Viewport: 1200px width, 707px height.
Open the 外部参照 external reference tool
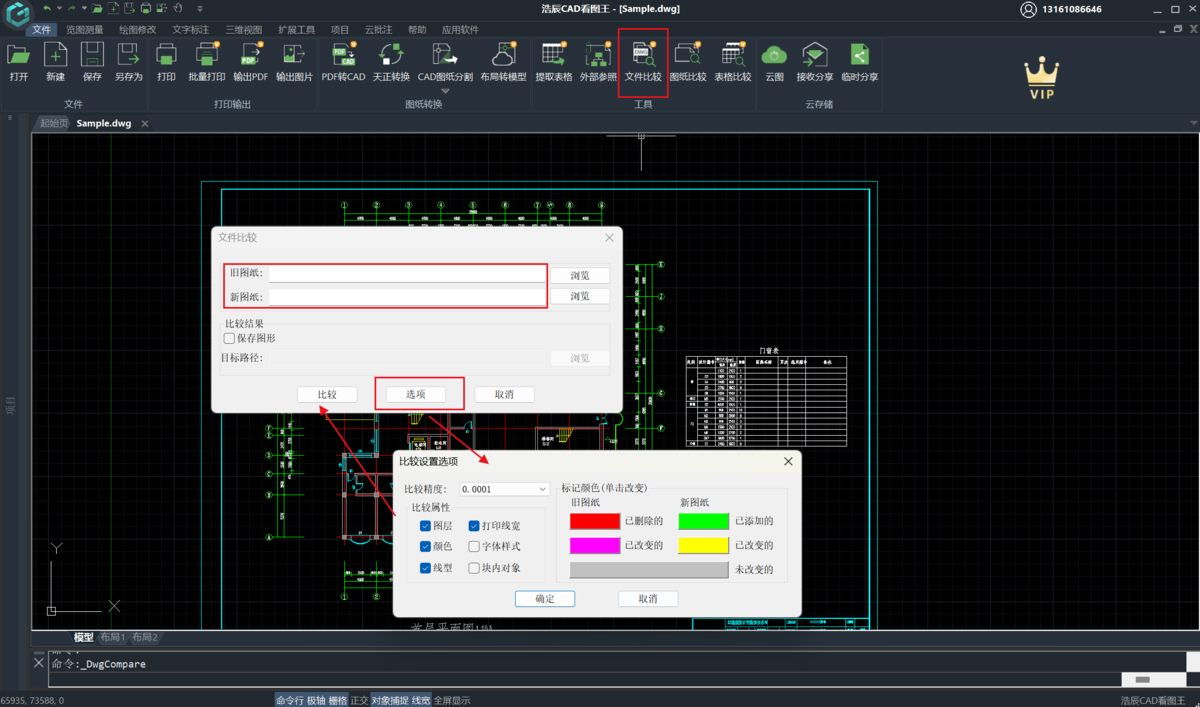click(598, 56)
